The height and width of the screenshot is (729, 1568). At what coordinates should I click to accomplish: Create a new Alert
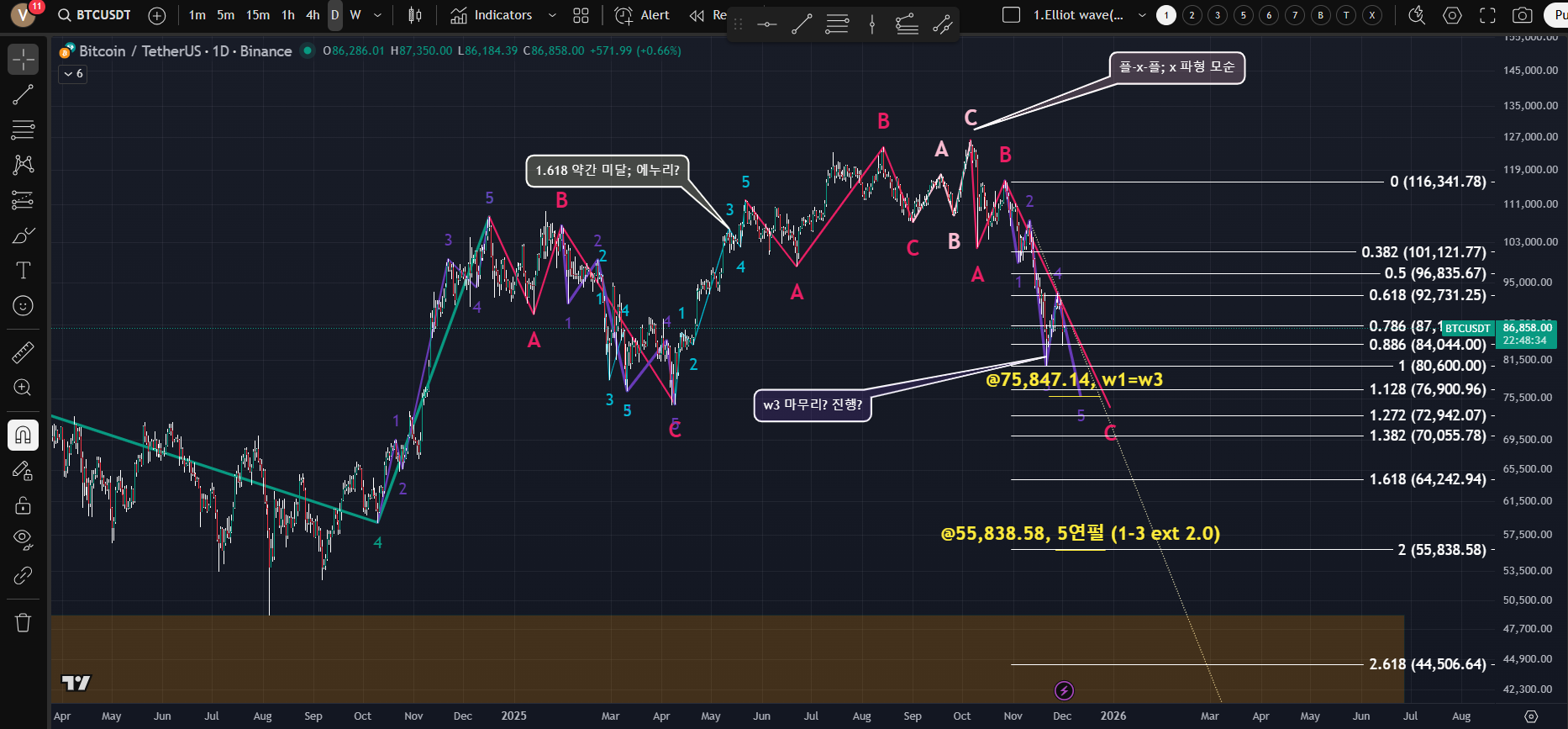(643, 15)
